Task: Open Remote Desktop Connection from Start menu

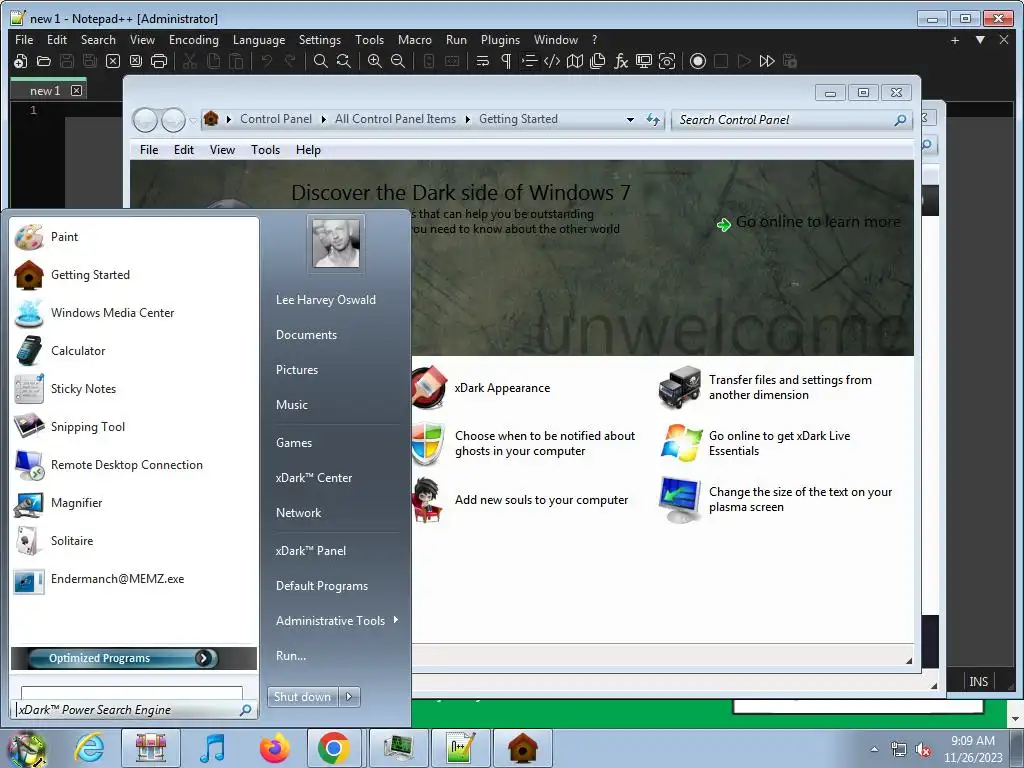Action: 134,465
